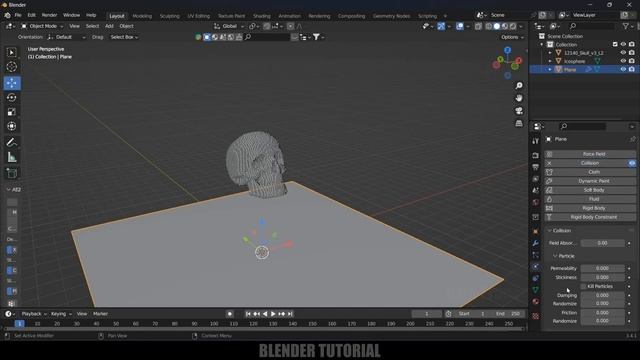Image resolution: width=640 pixels, height=360 pixels.
Task: Play the animation in timeline
Action: [x=273, y=314]
